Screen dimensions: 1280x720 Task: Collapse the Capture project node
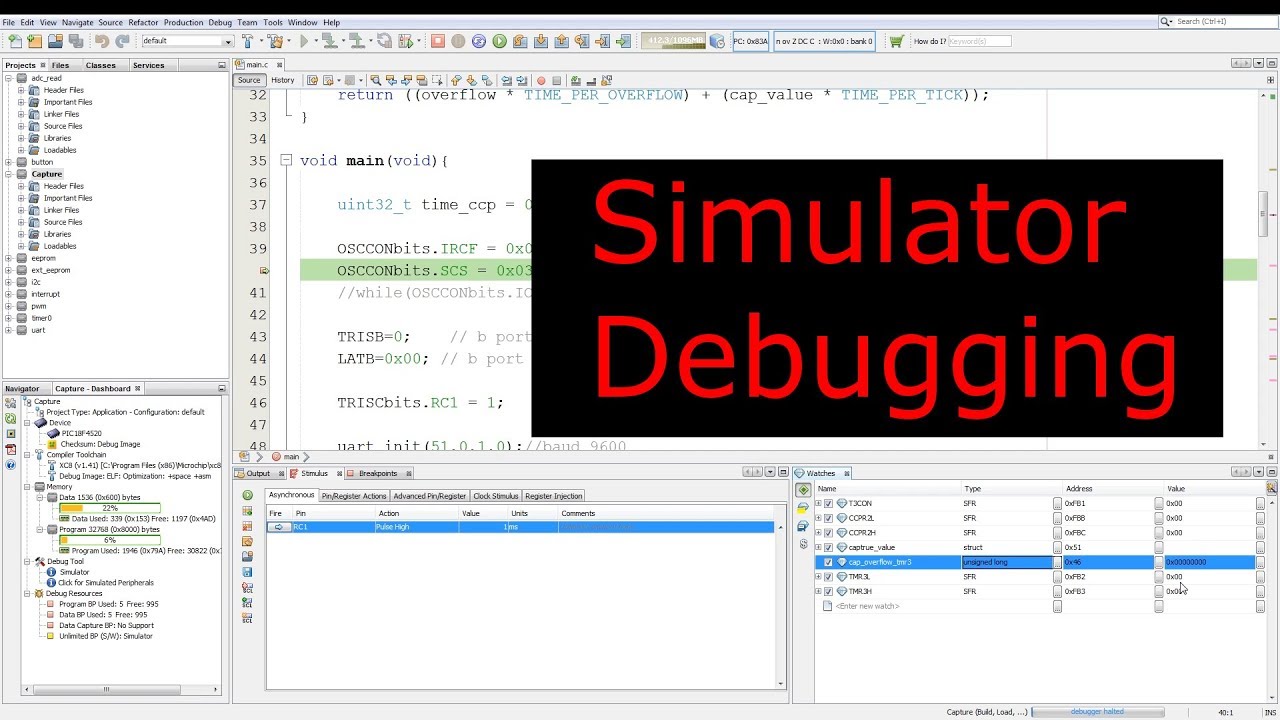[x=9, y=174]
